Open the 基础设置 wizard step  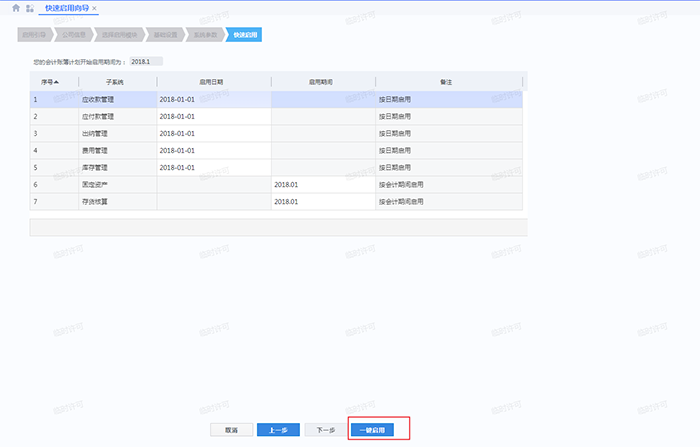click(x=164, y=34)
